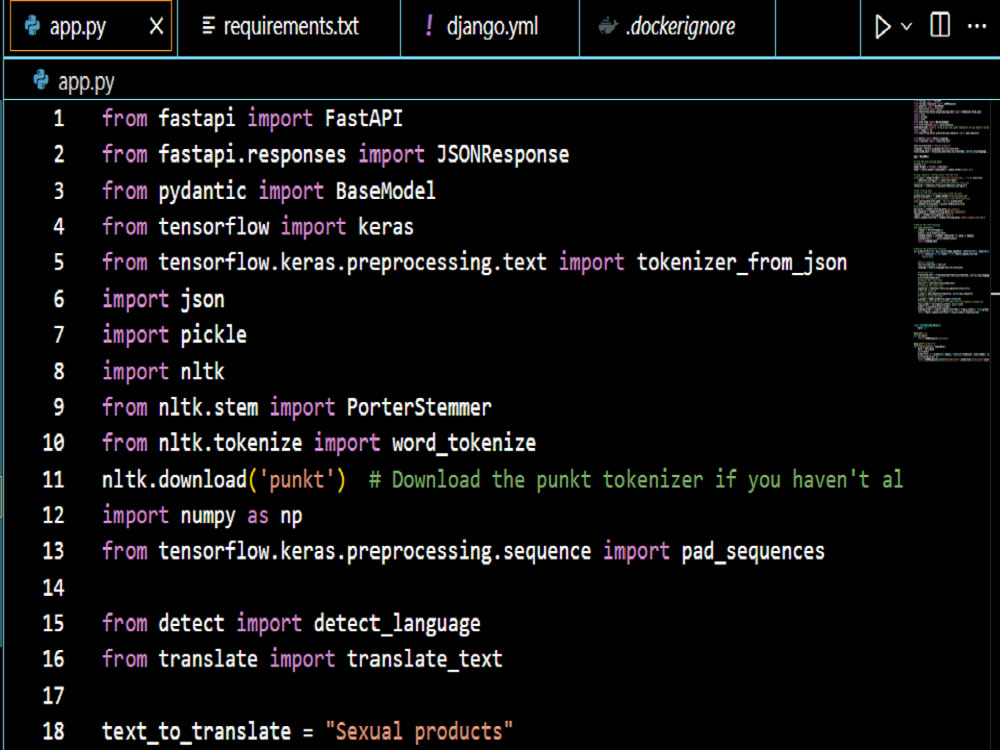The height and width of the screenshot is (750, 1000).
Task: Close the app.py tab with its X
Action: tap(157, 26)
